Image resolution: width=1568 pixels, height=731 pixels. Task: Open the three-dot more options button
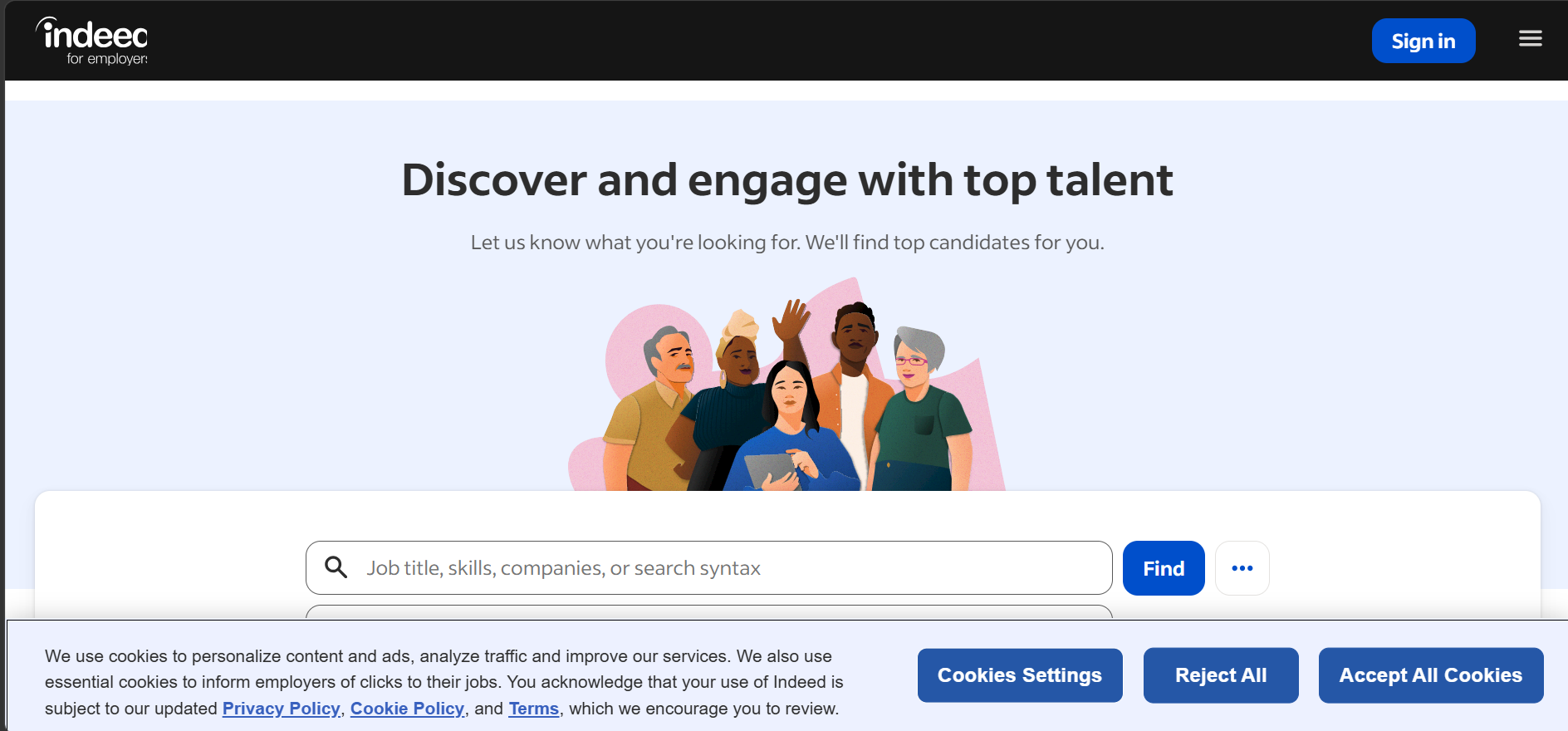[1242, 568]
